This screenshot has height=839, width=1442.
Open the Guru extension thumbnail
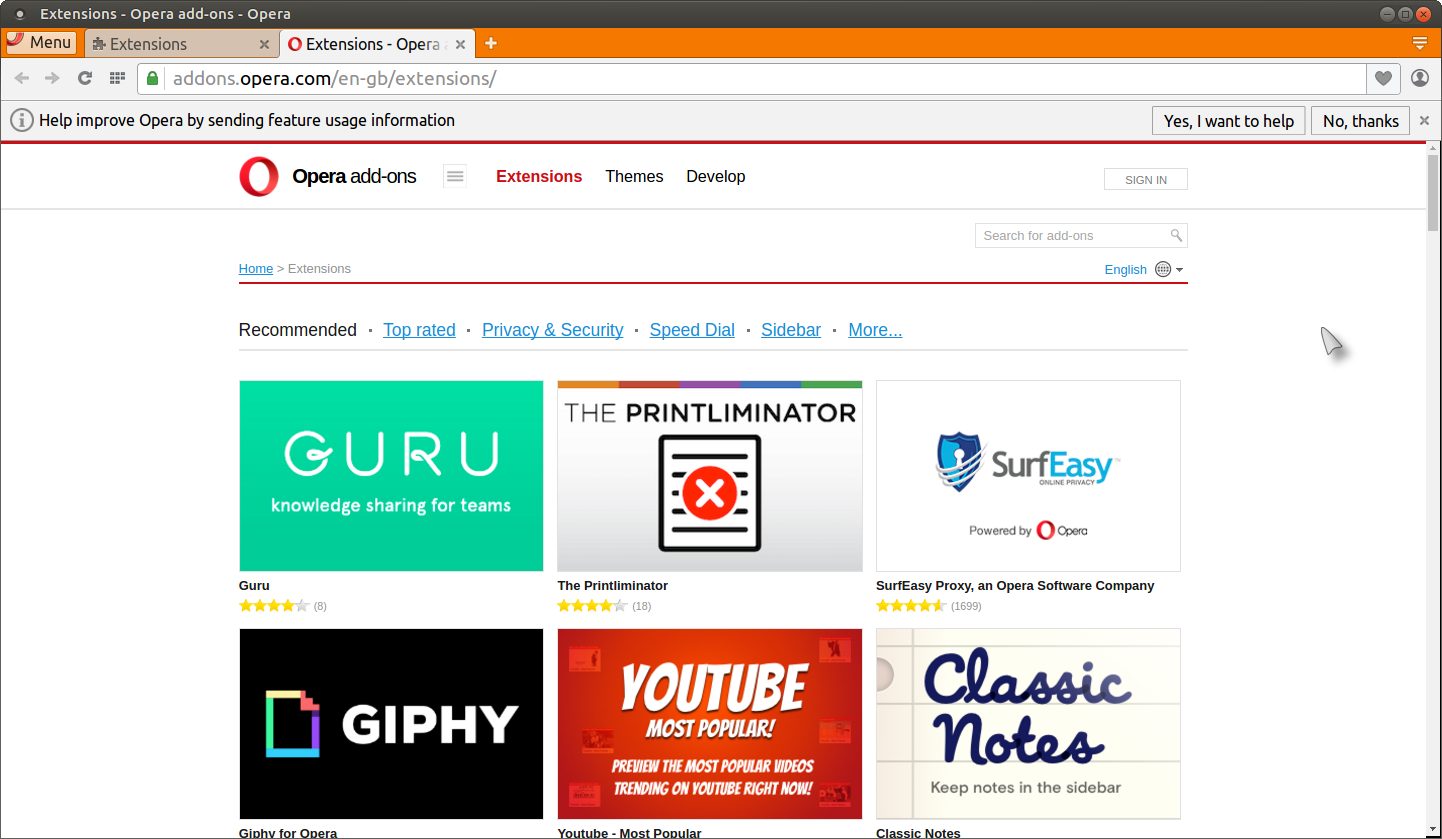click(x=391, y=476)
